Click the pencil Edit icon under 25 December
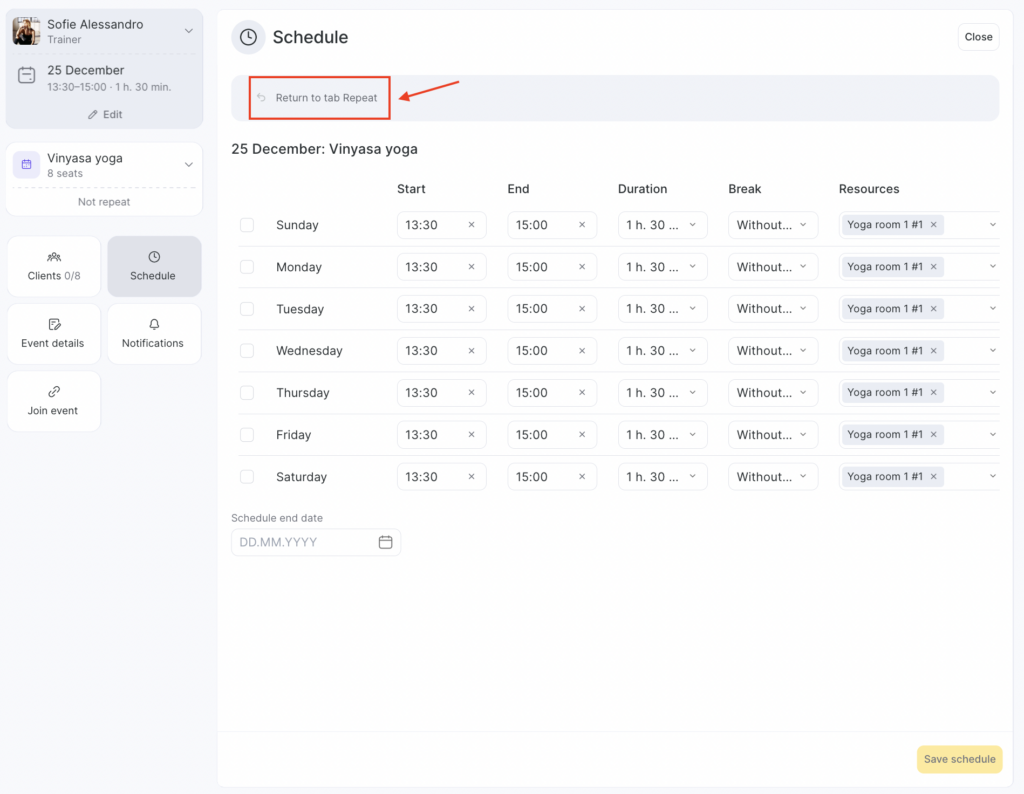 click(x=94, y=115)
